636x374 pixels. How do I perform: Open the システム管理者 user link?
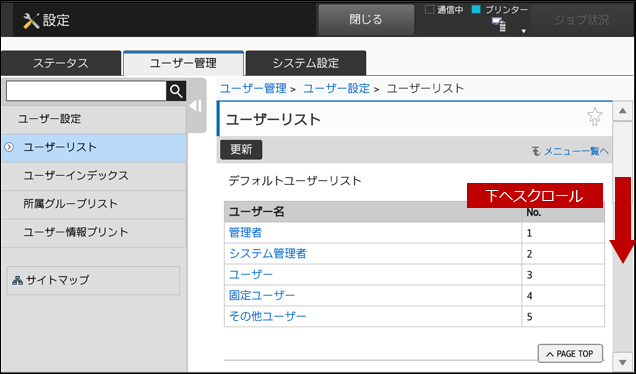(268, 254)
